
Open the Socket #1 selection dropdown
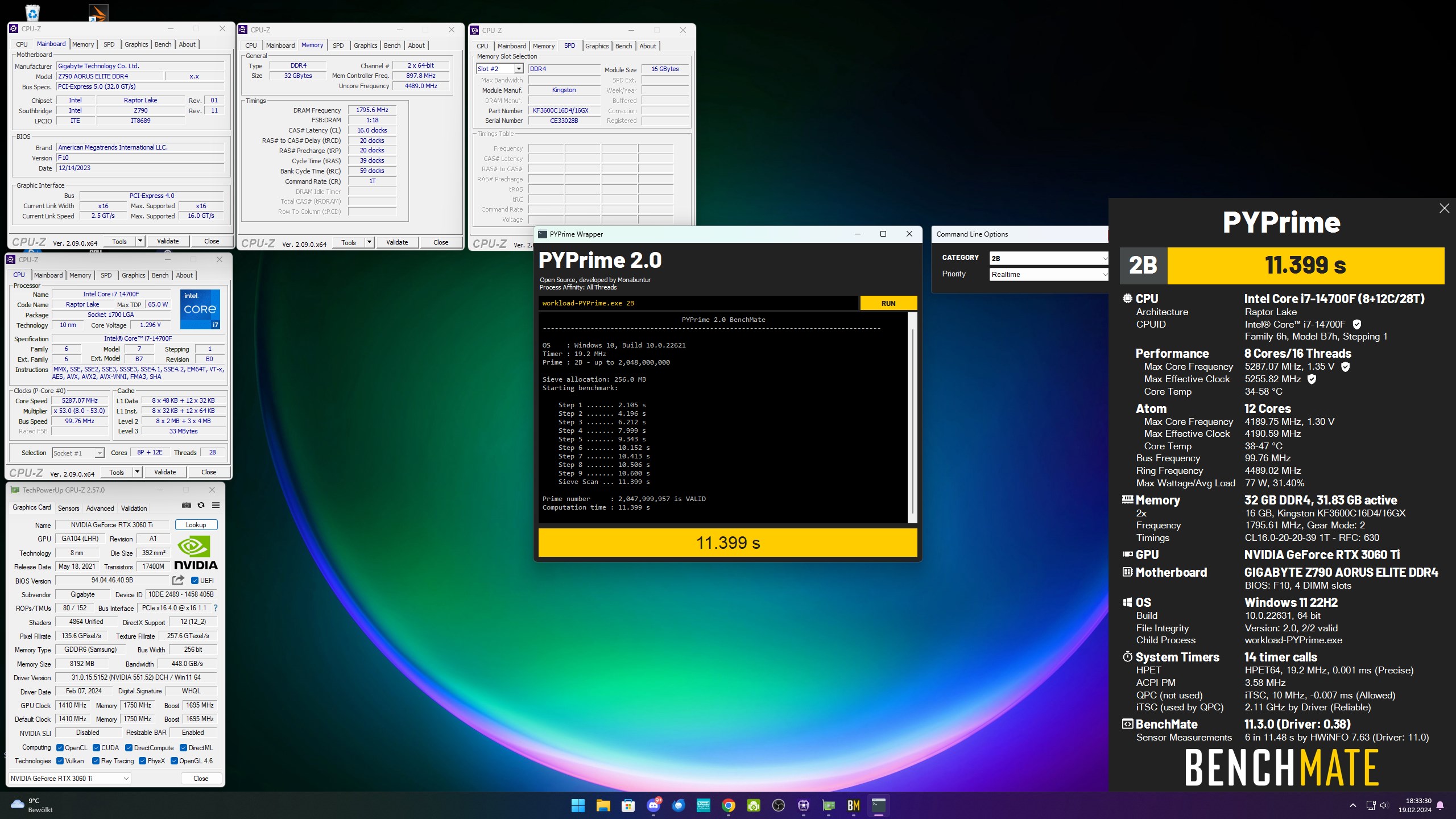[x=78, y=453]
